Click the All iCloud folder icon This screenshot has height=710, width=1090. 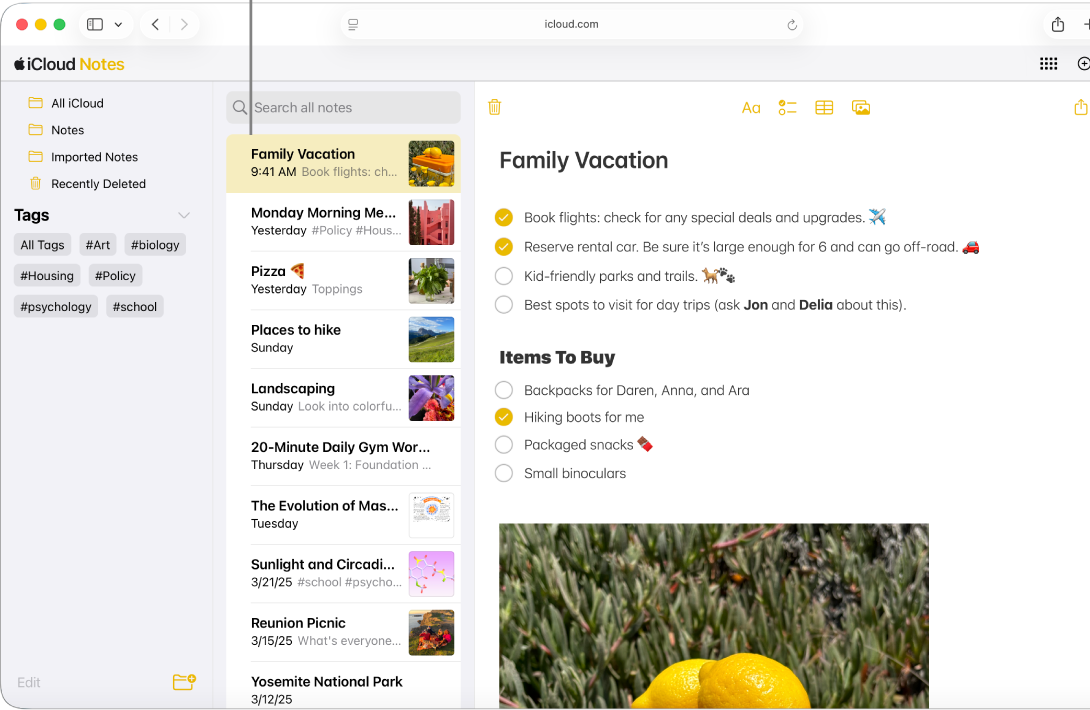click(35, 103)
